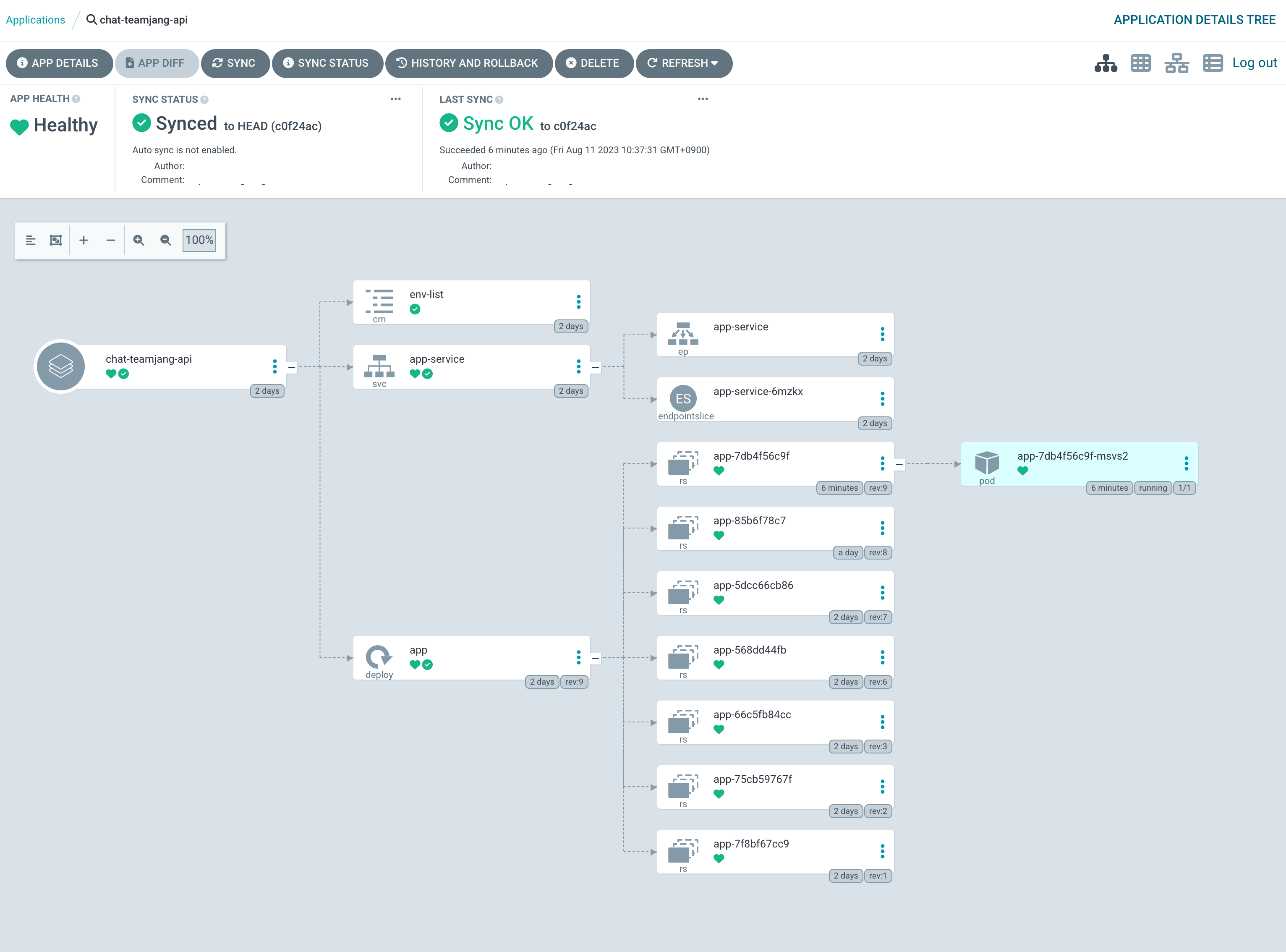Open Sync Status panel ellipsis menu
The height and width of the screenshot is (952, 1286).
click(395, 99)
